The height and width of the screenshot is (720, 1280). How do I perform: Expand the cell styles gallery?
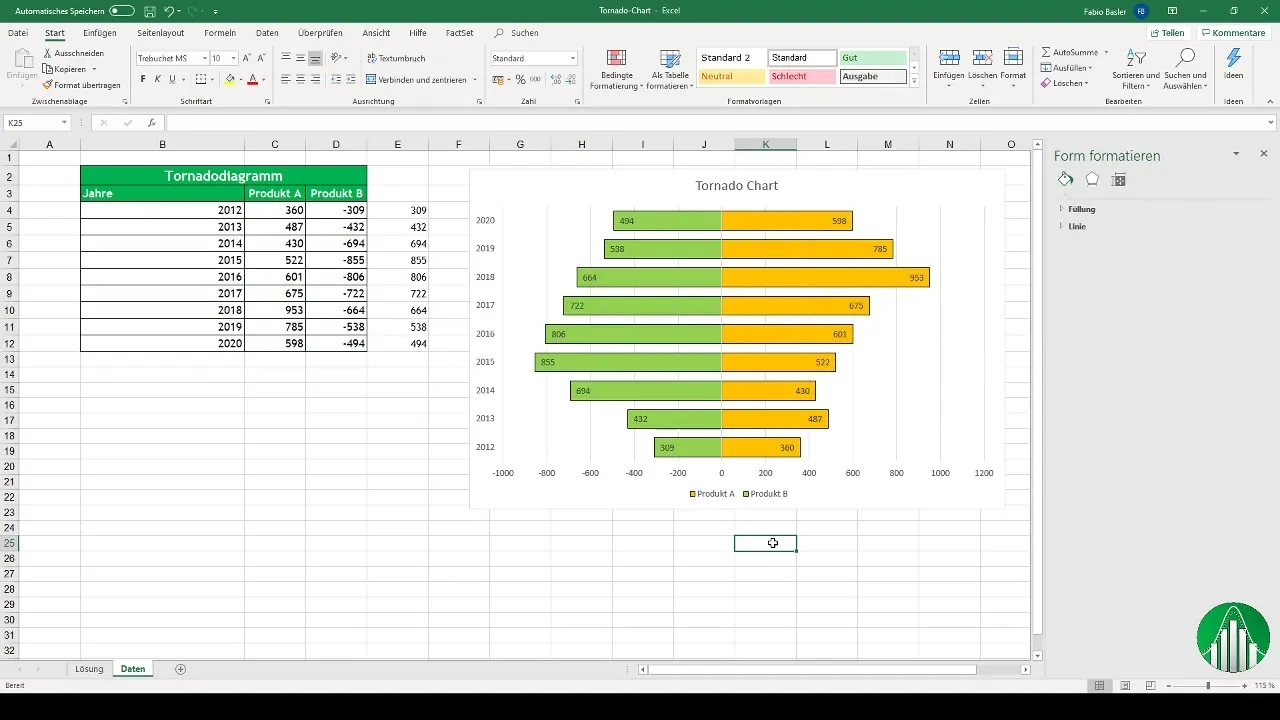pyautogui.click(x=914, y=82)
